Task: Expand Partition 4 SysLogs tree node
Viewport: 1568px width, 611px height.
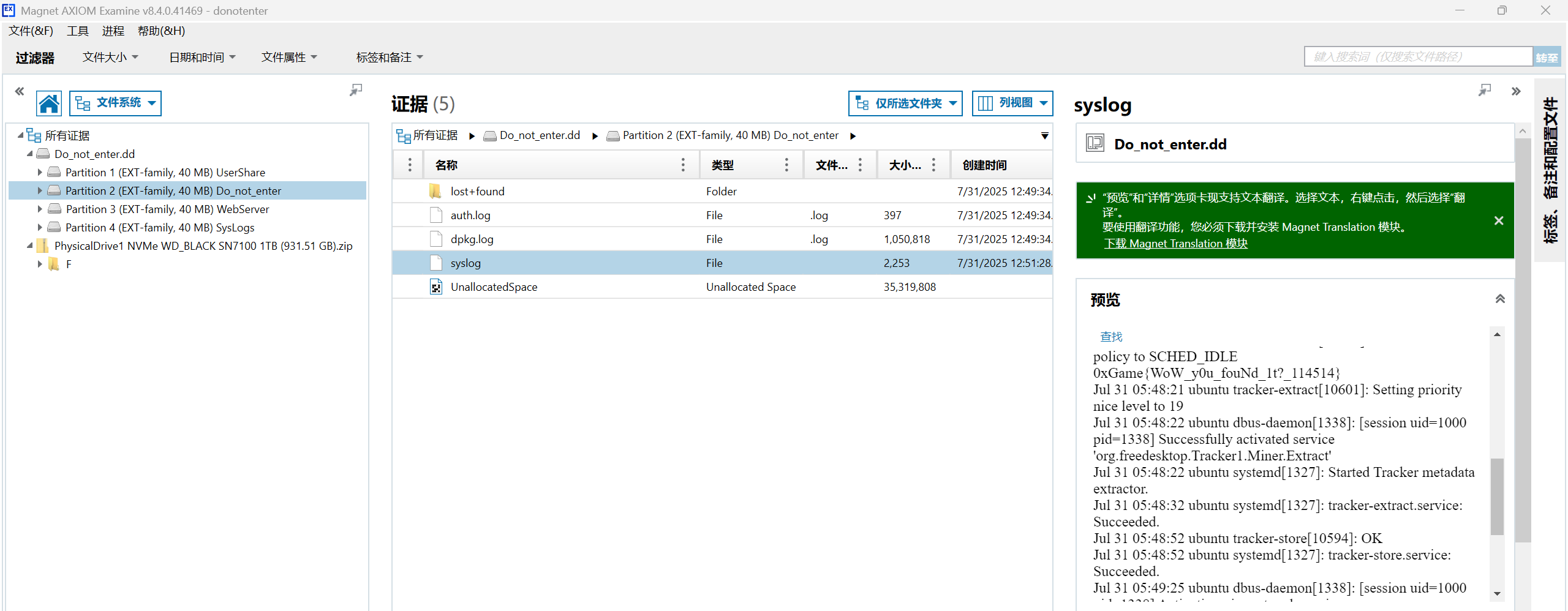Action: 40,227
